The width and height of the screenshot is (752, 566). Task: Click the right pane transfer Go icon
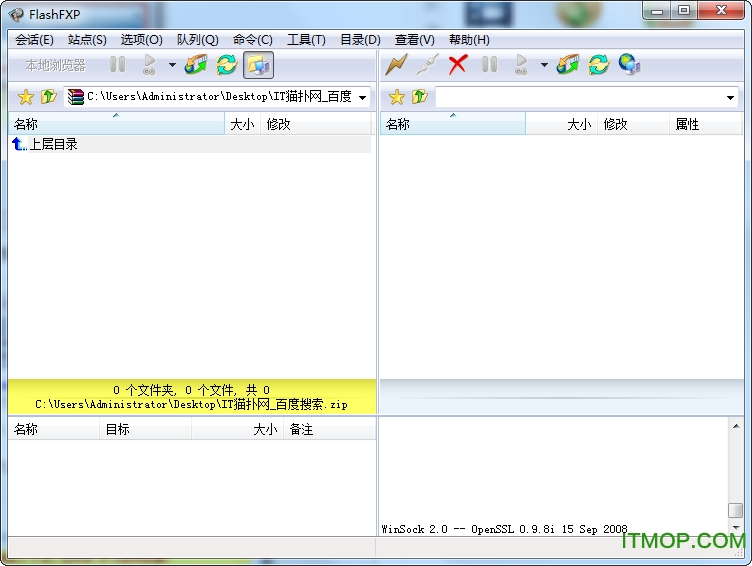[521, 64]
